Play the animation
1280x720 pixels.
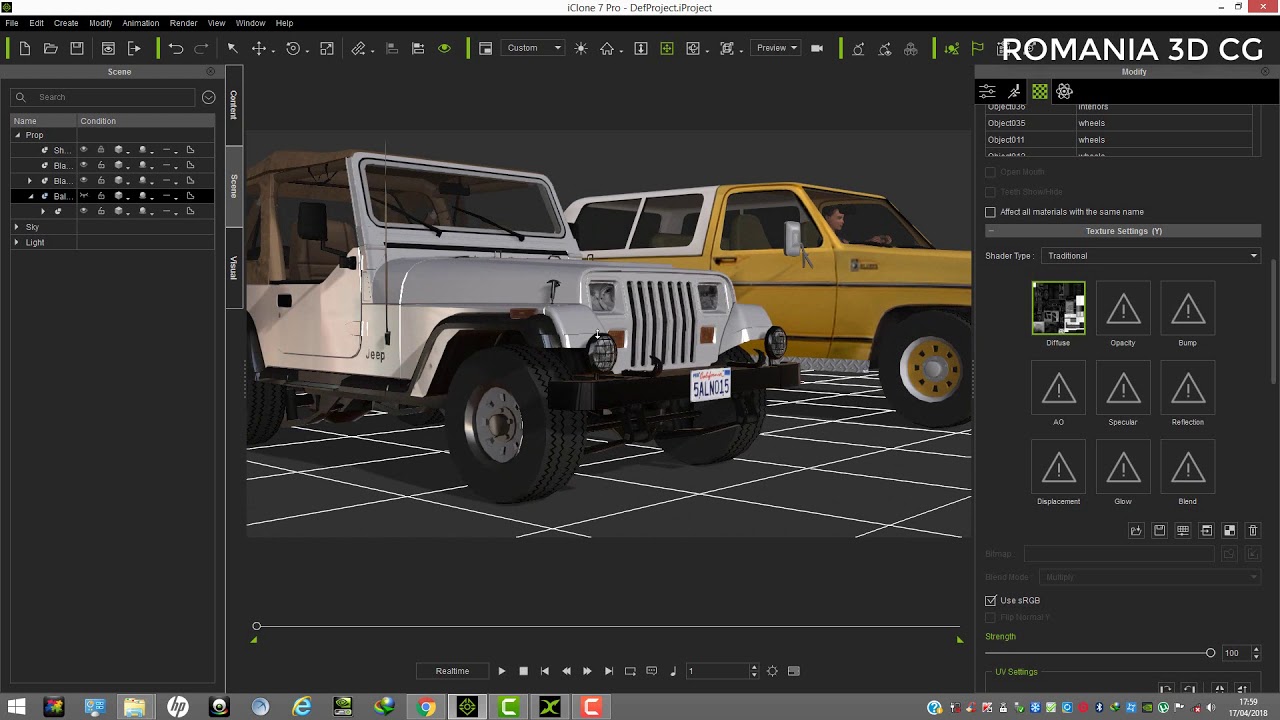(x=502, y=671)
